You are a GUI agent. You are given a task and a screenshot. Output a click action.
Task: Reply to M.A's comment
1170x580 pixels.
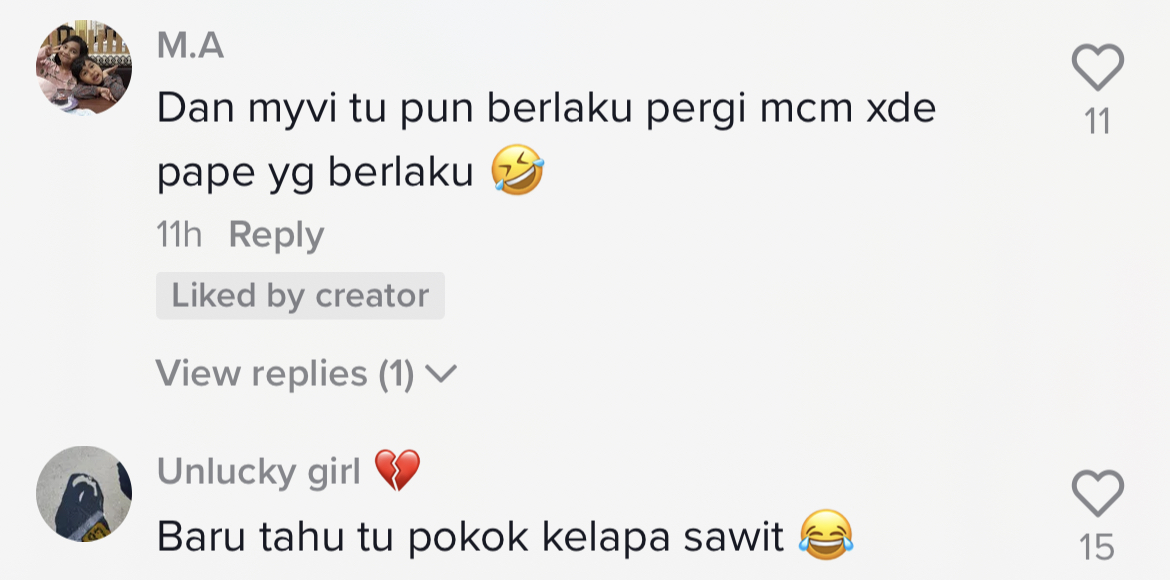click(x=276, y=235)
